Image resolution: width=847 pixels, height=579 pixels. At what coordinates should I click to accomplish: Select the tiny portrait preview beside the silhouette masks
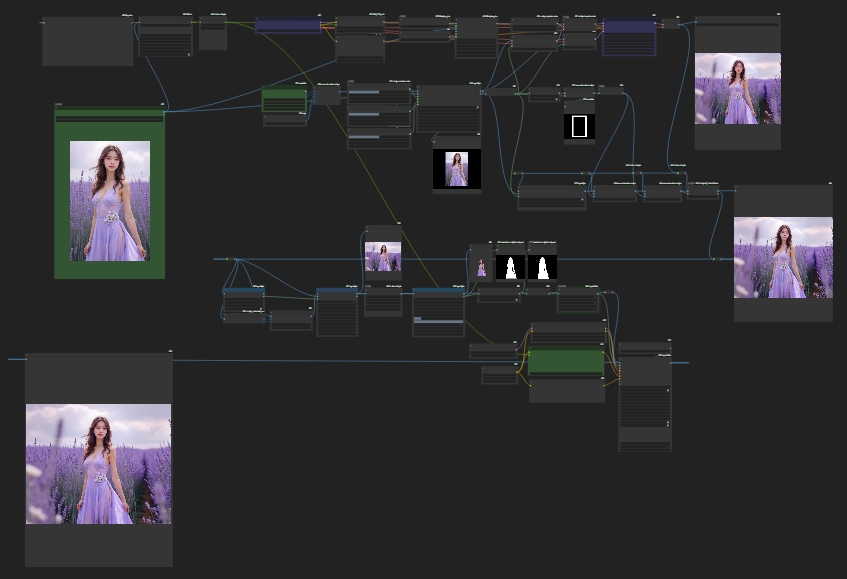coord(481,267)
